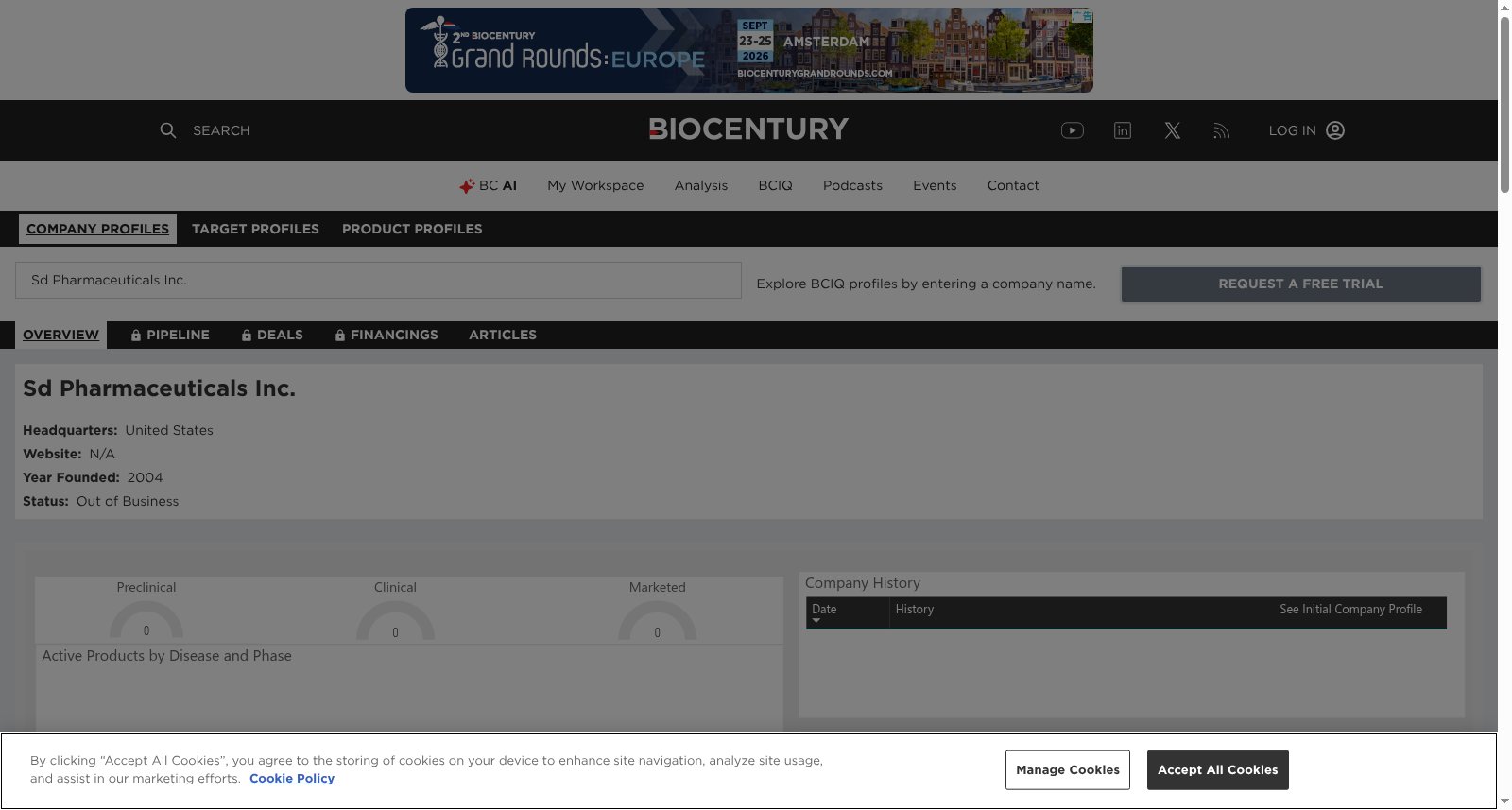Click the Financings lock icon
Image resolution: width=1512 pixels, height=810 pixels.
click(340, 336)
